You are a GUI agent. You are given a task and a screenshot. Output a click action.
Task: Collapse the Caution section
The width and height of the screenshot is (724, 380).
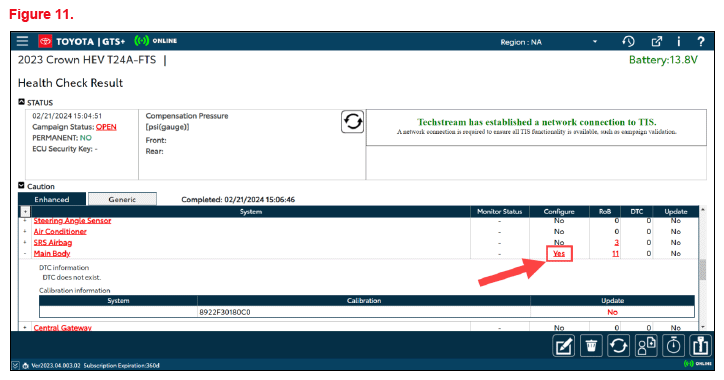pyautogui.click(x=21, y=186)
